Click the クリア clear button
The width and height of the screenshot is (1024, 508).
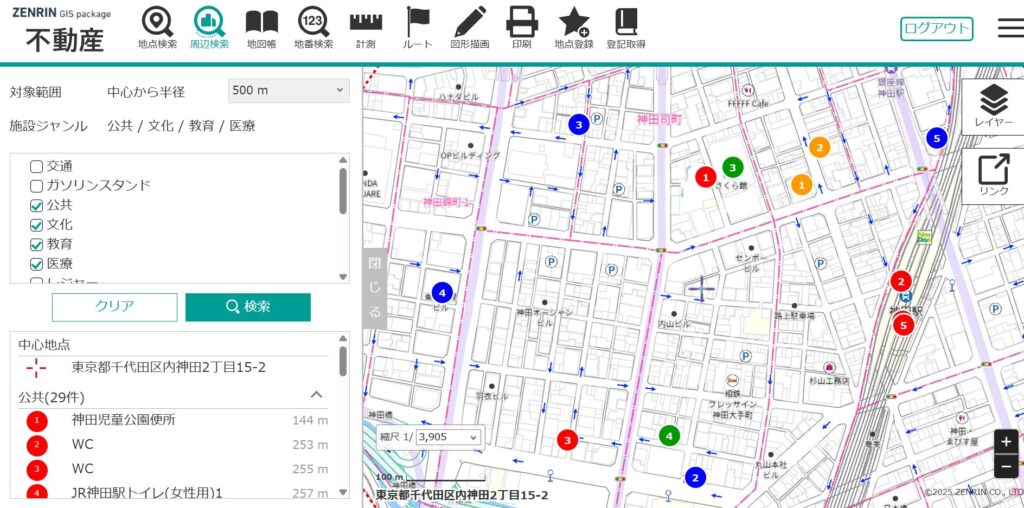[x=114, y=307]
